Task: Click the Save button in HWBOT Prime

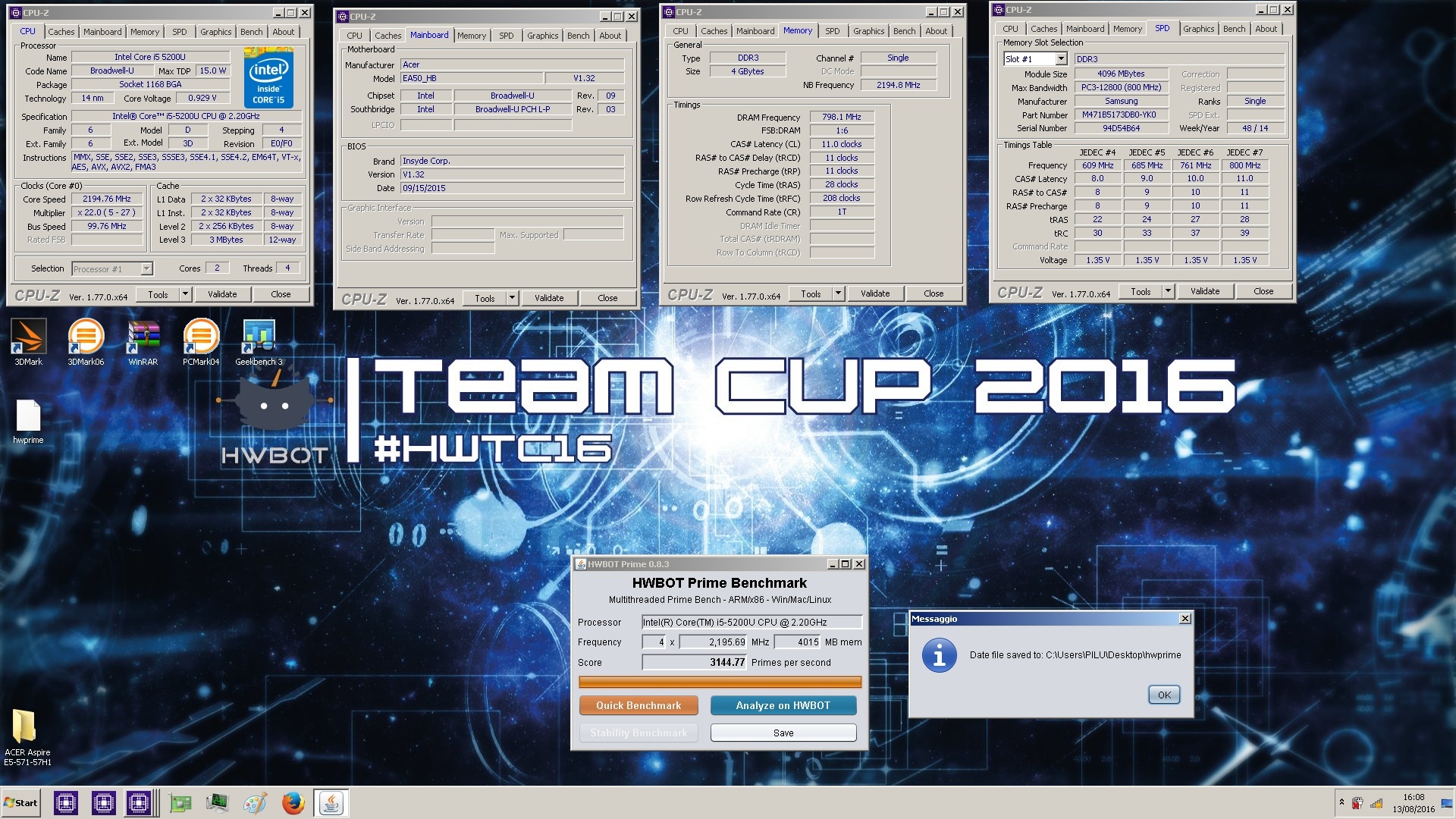Action: (783, 733)
